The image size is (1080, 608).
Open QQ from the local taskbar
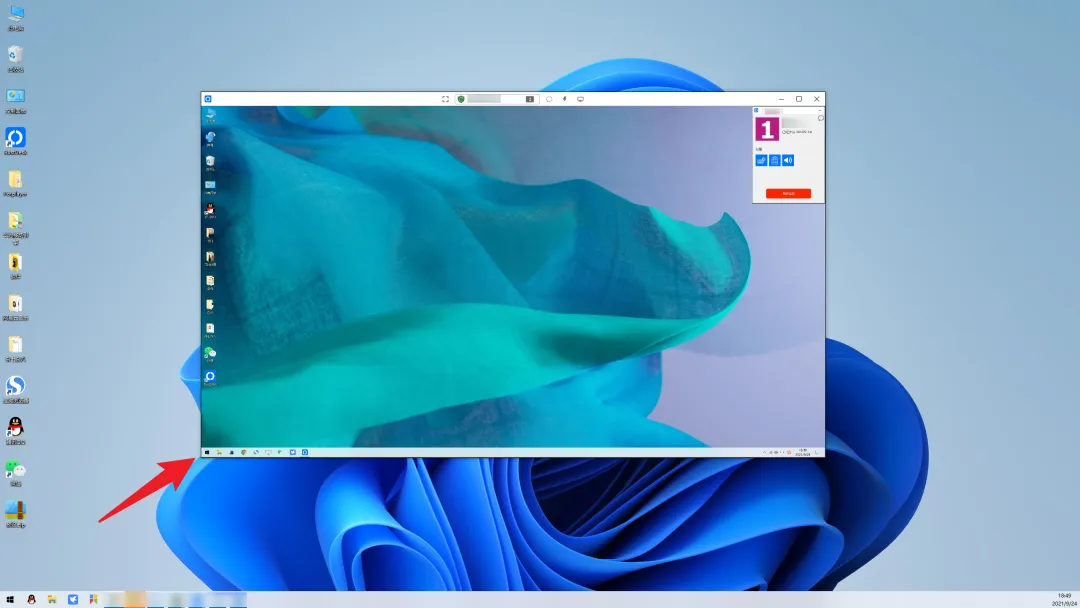coord(31,600)
